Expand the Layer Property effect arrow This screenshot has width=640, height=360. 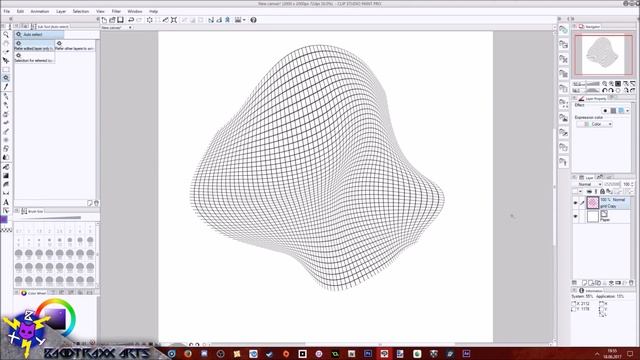pos(628,111)
